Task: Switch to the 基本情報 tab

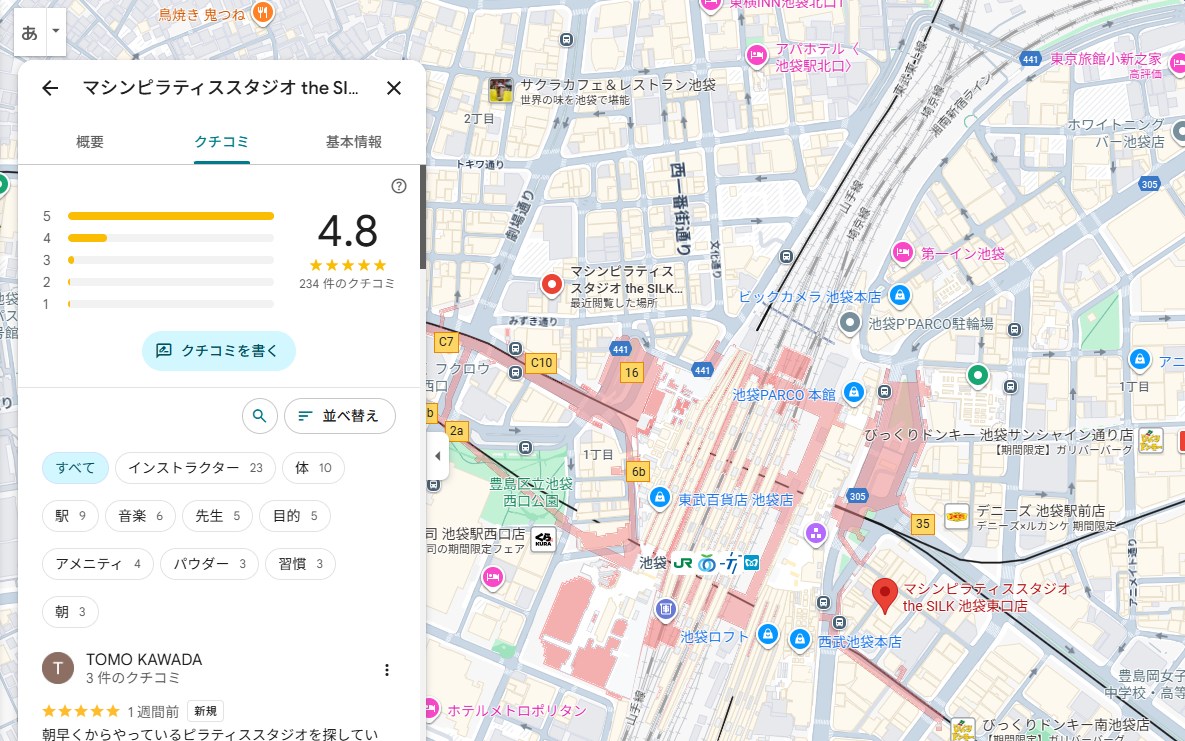Action: point(354,142)
